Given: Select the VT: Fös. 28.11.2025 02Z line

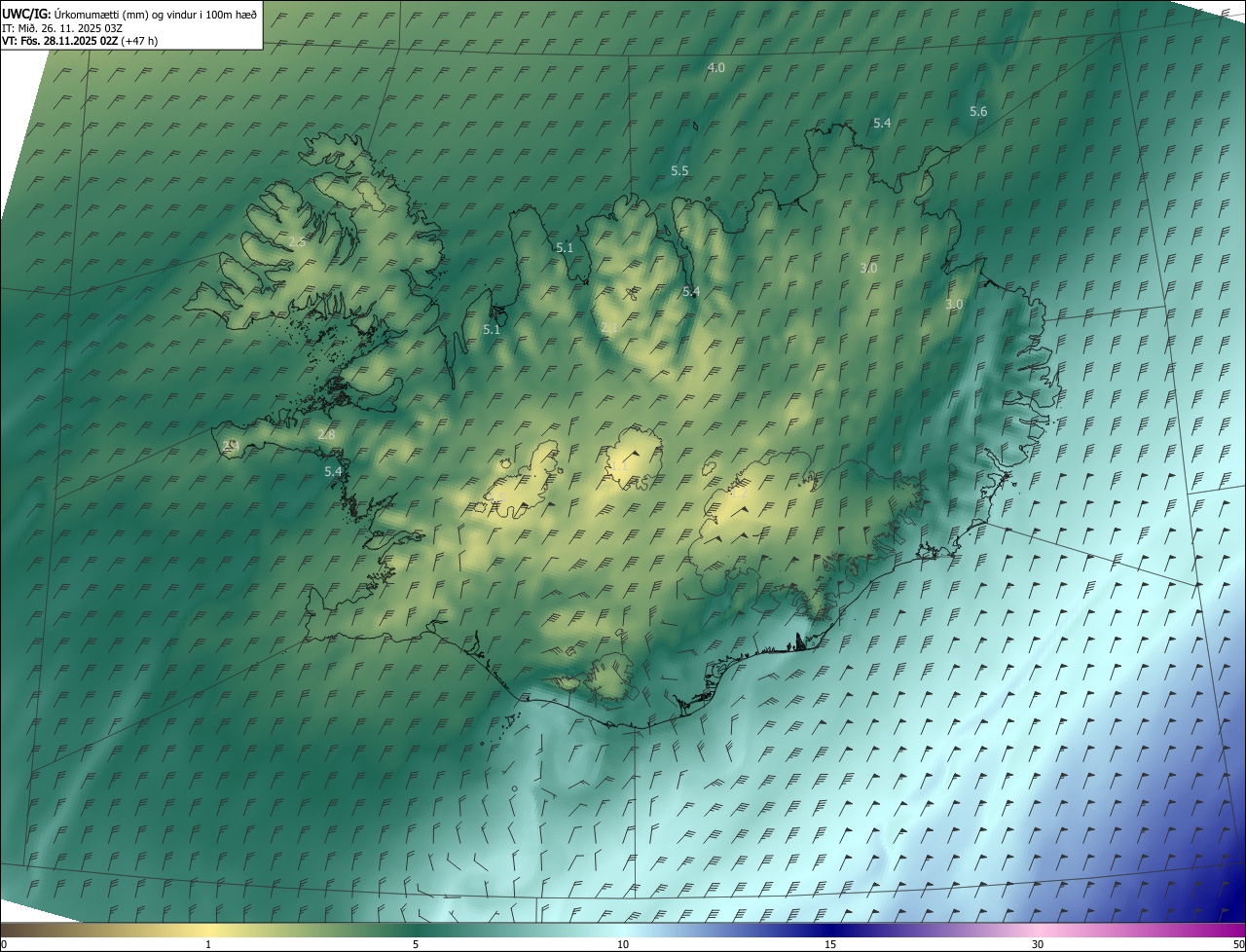Looking at the screenshot, I should [80, 41].
